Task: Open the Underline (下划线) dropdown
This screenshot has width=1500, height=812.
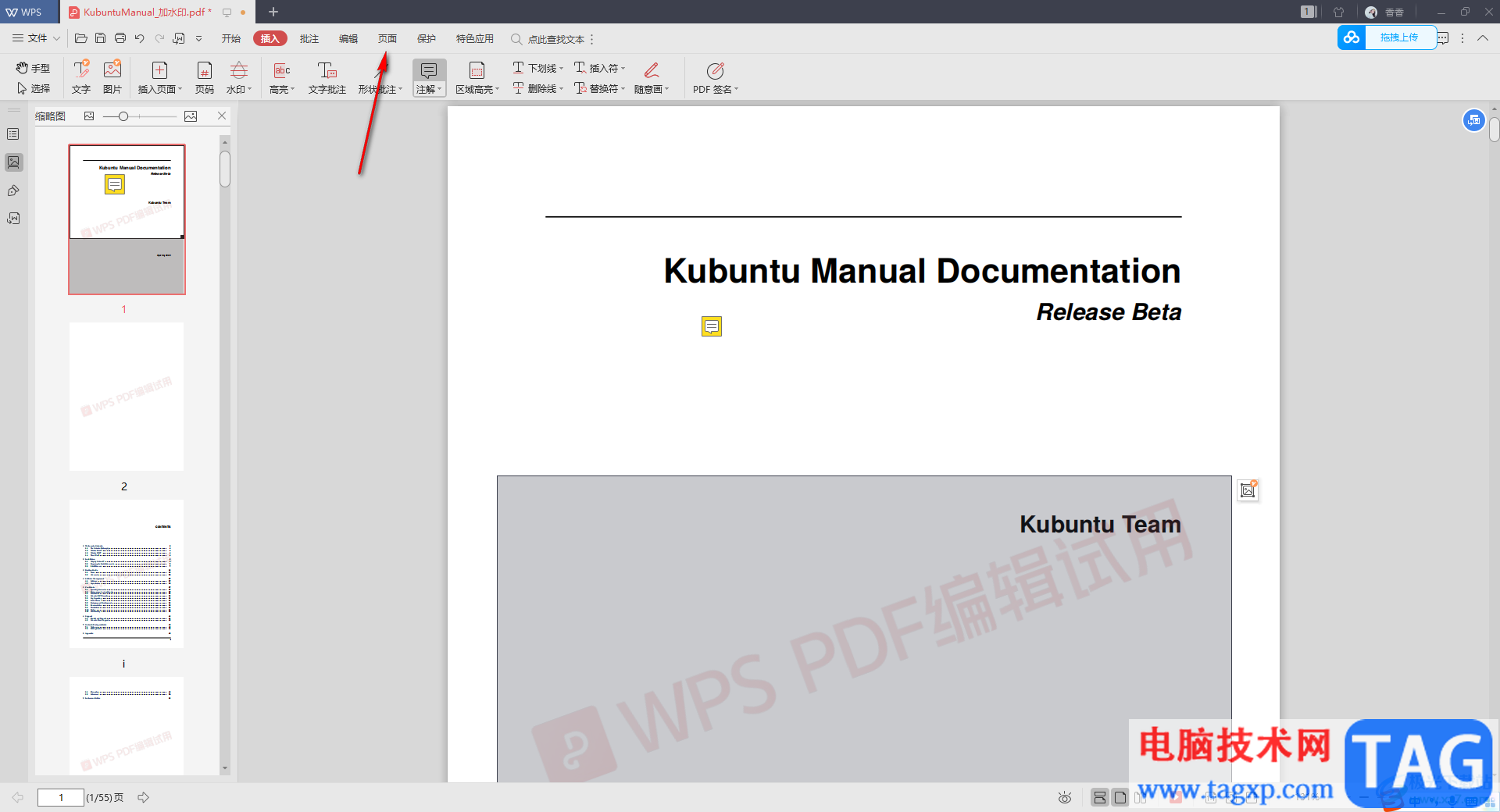Action: click(x=537, y=68)
